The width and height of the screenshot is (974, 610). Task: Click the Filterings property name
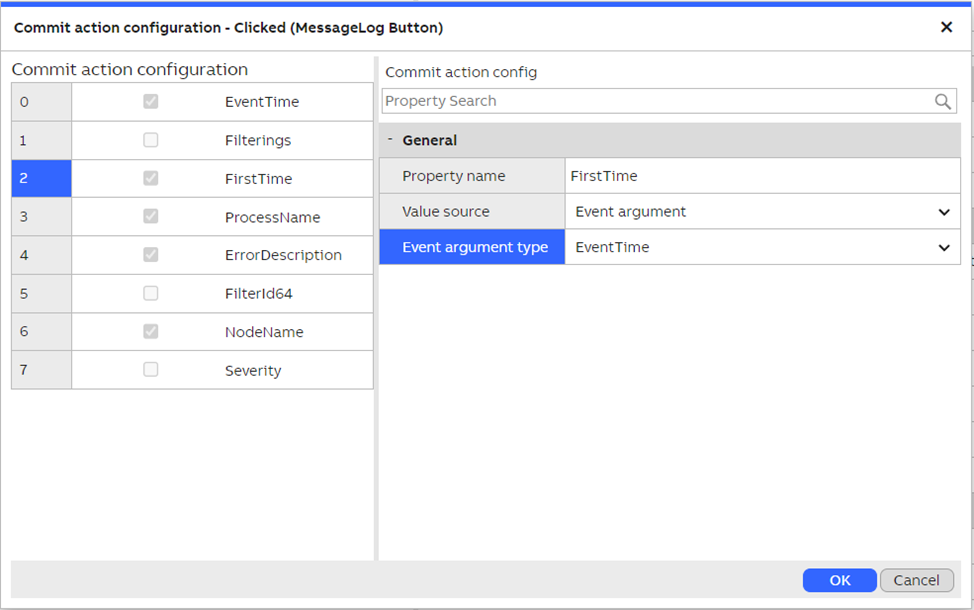point(258,140)
